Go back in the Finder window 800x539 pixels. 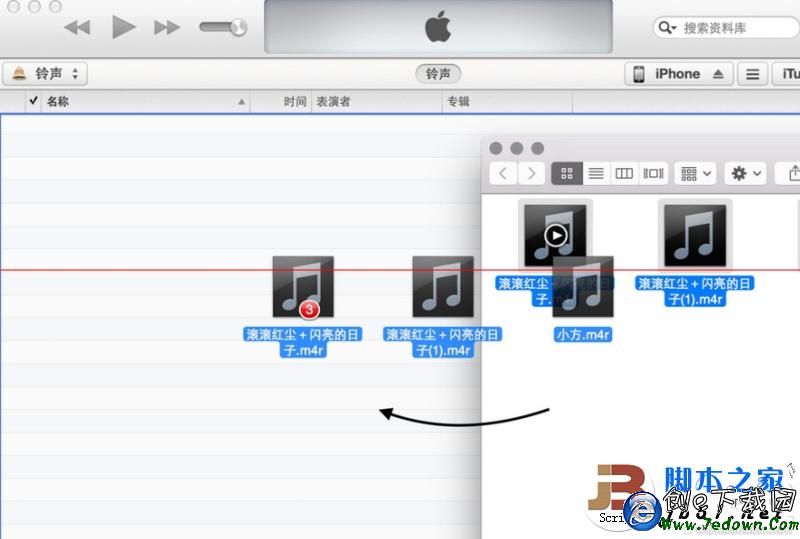point(503,174)
